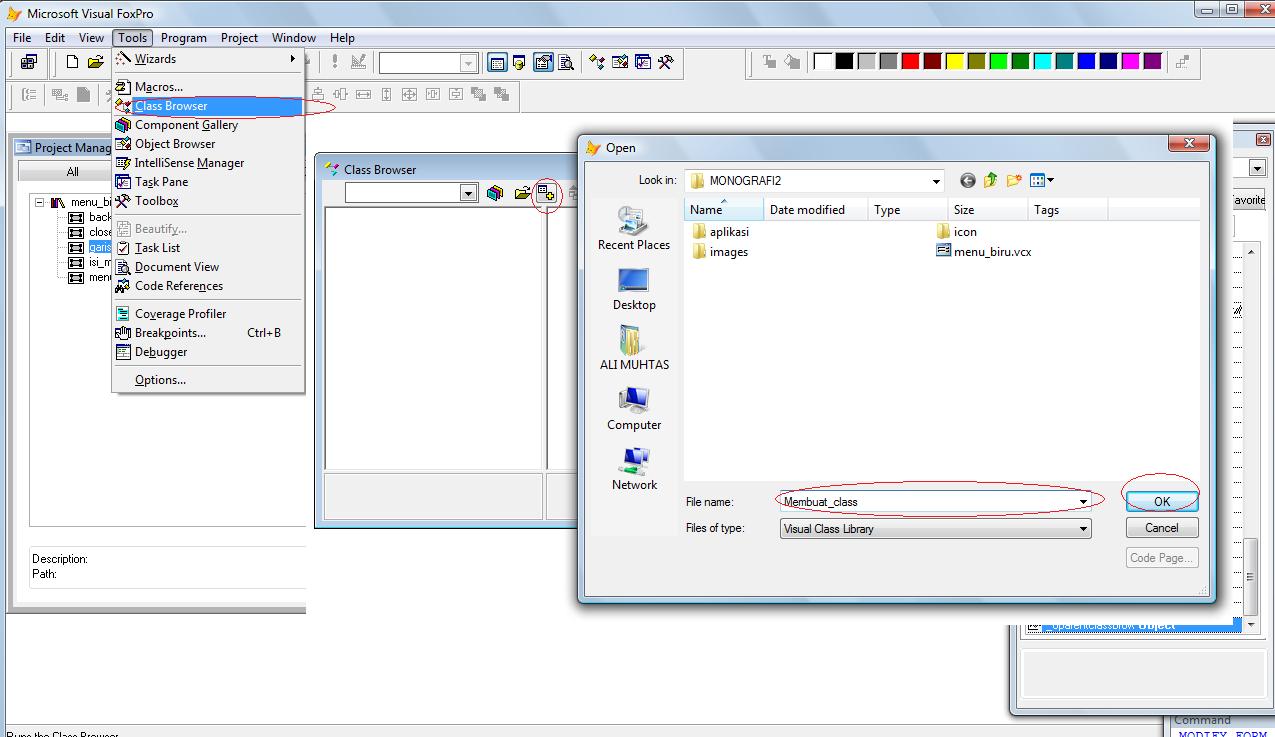This screenshot has height=737, width=1275.
Task: Select Desktop in the places bar
Action: coord(634,289)
